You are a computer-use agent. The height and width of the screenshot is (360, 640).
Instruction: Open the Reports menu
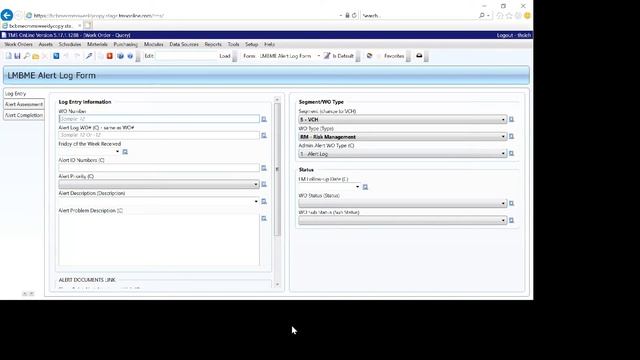(213, 44)
